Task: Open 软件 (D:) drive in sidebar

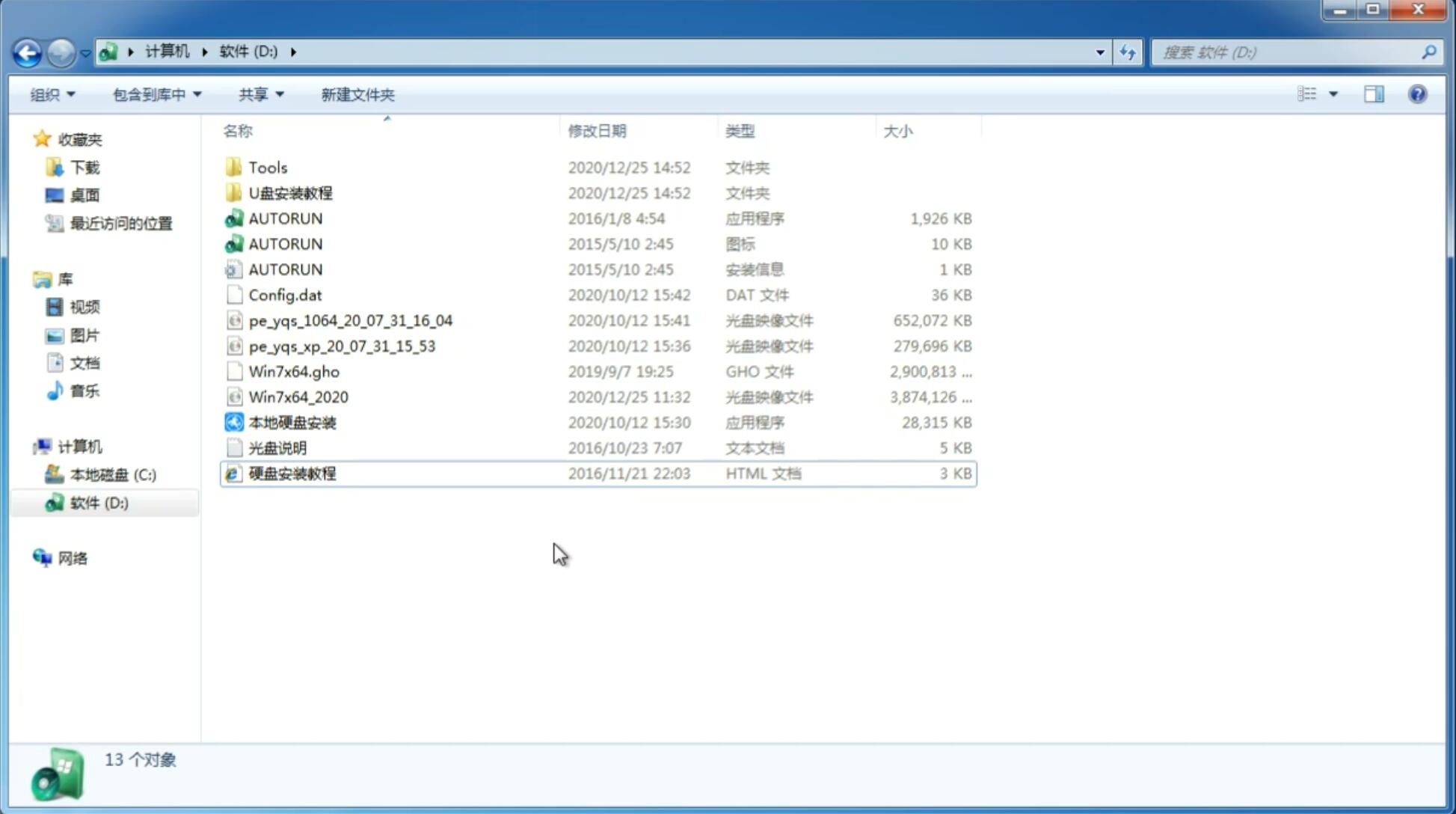Action: coord(98,502)
